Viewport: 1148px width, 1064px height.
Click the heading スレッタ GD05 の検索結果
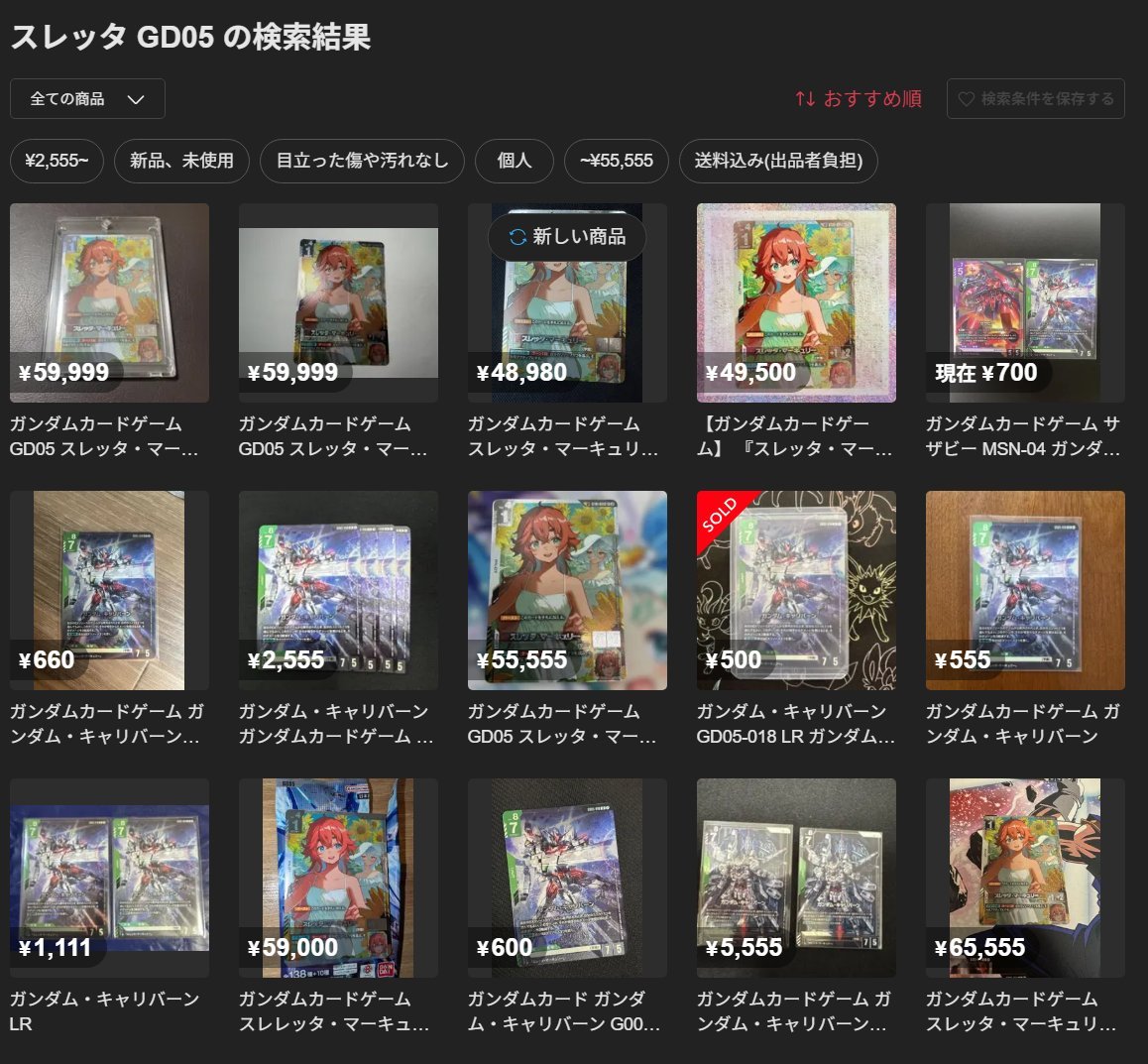click(x=191, y=37)
